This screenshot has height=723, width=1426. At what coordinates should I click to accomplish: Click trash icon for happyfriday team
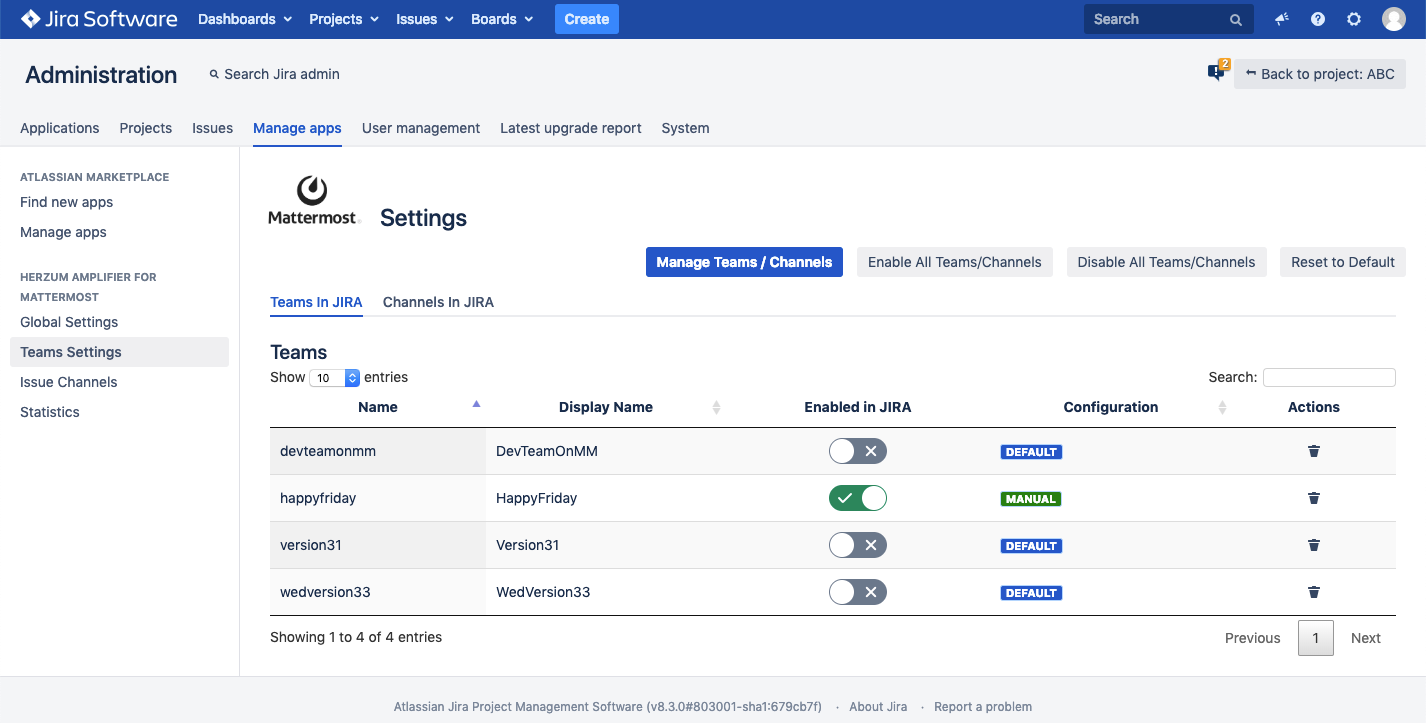[1313, 498]
